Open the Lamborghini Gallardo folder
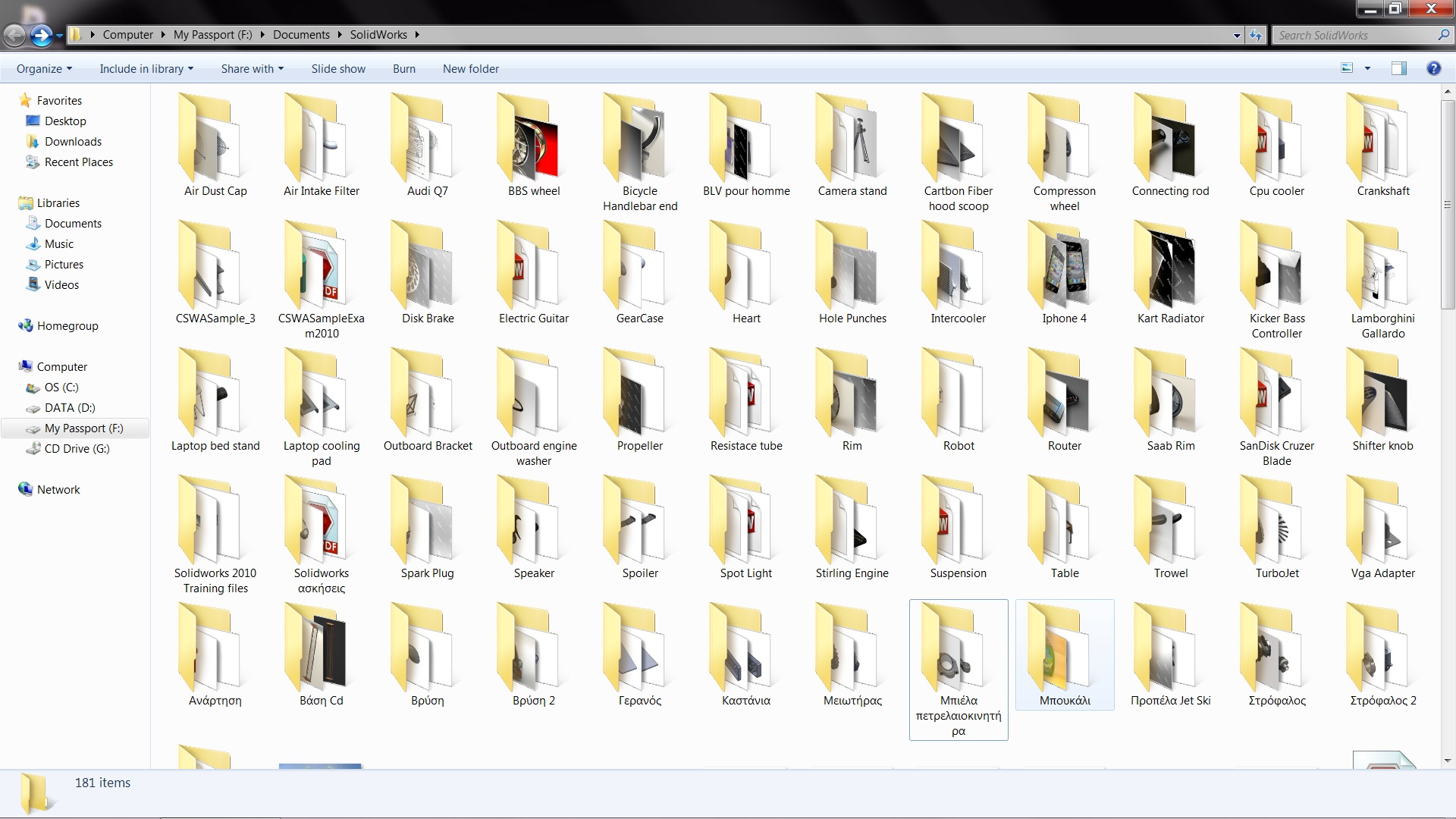 pos(1382,274)
